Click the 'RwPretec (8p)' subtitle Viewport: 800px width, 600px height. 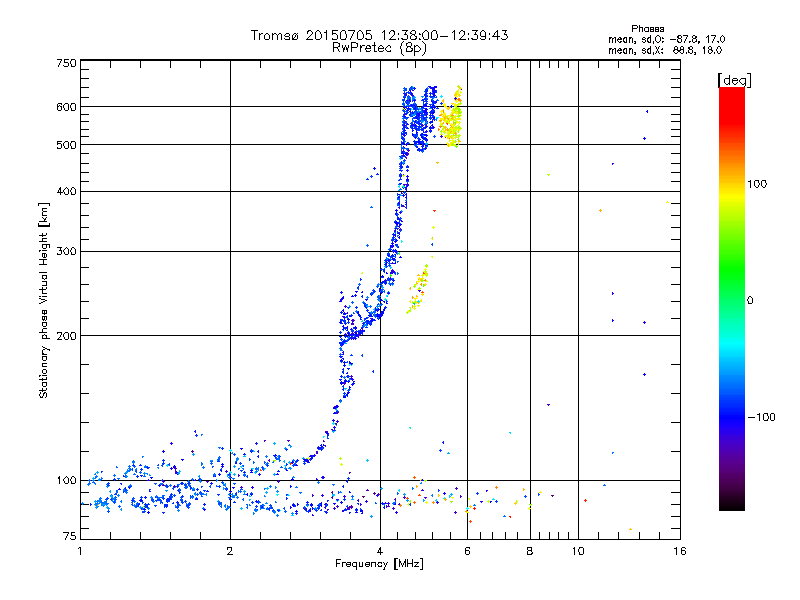point(379,48)
